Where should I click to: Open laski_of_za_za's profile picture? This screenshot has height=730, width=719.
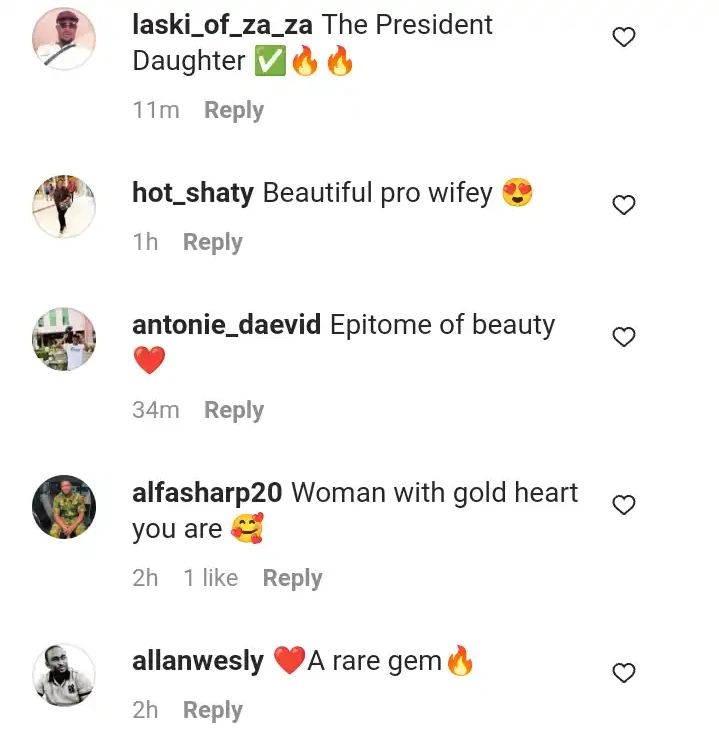pos(64,38)
